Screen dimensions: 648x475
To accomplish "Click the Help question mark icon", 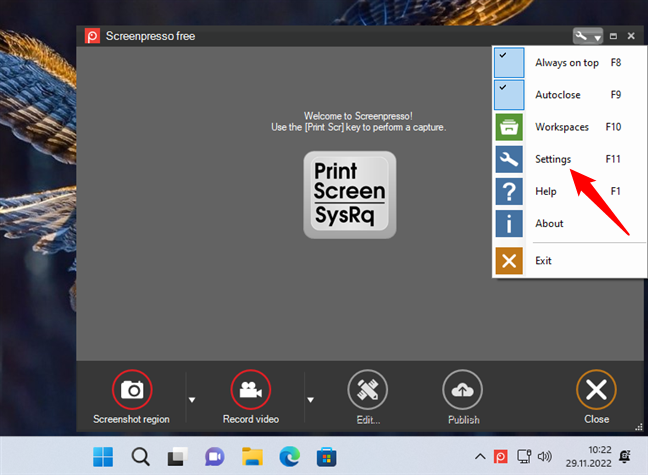I will (509, 191).
